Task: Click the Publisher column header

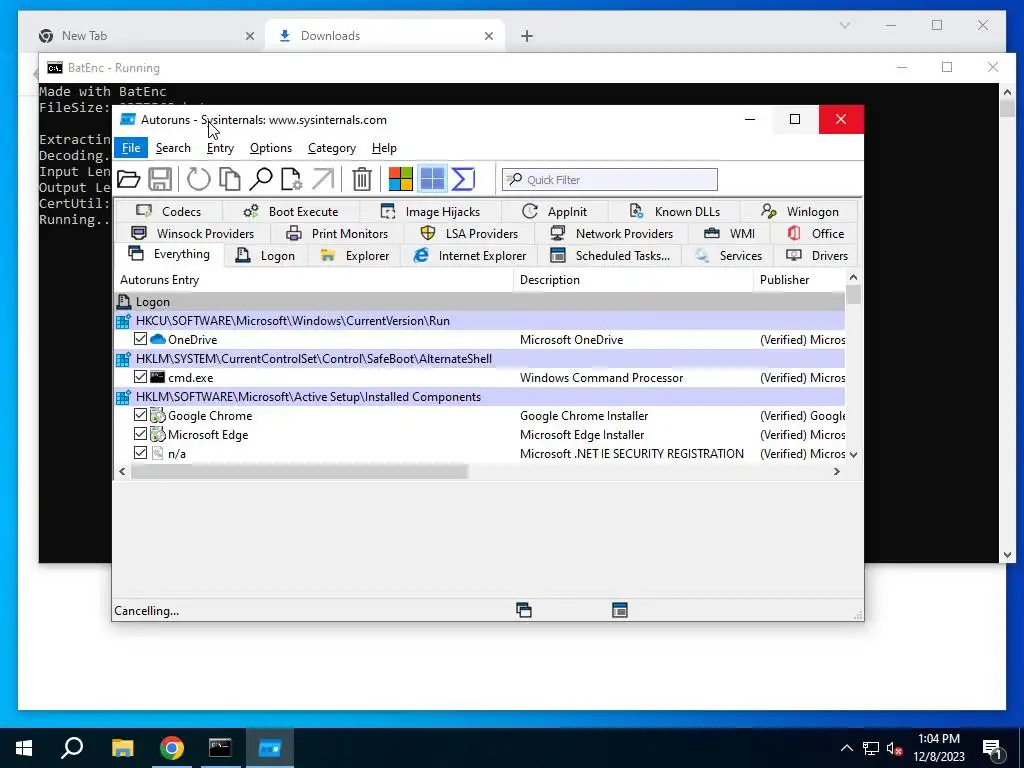Action: click(799, 280)
